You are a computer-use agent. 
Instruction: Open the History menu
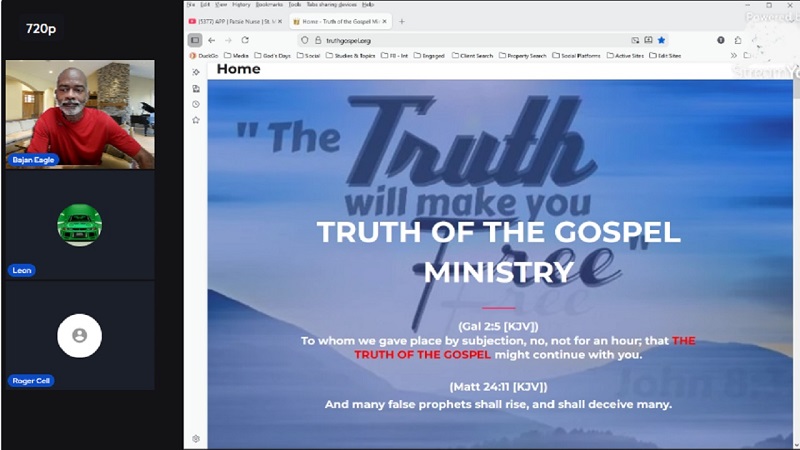point(241,5)
